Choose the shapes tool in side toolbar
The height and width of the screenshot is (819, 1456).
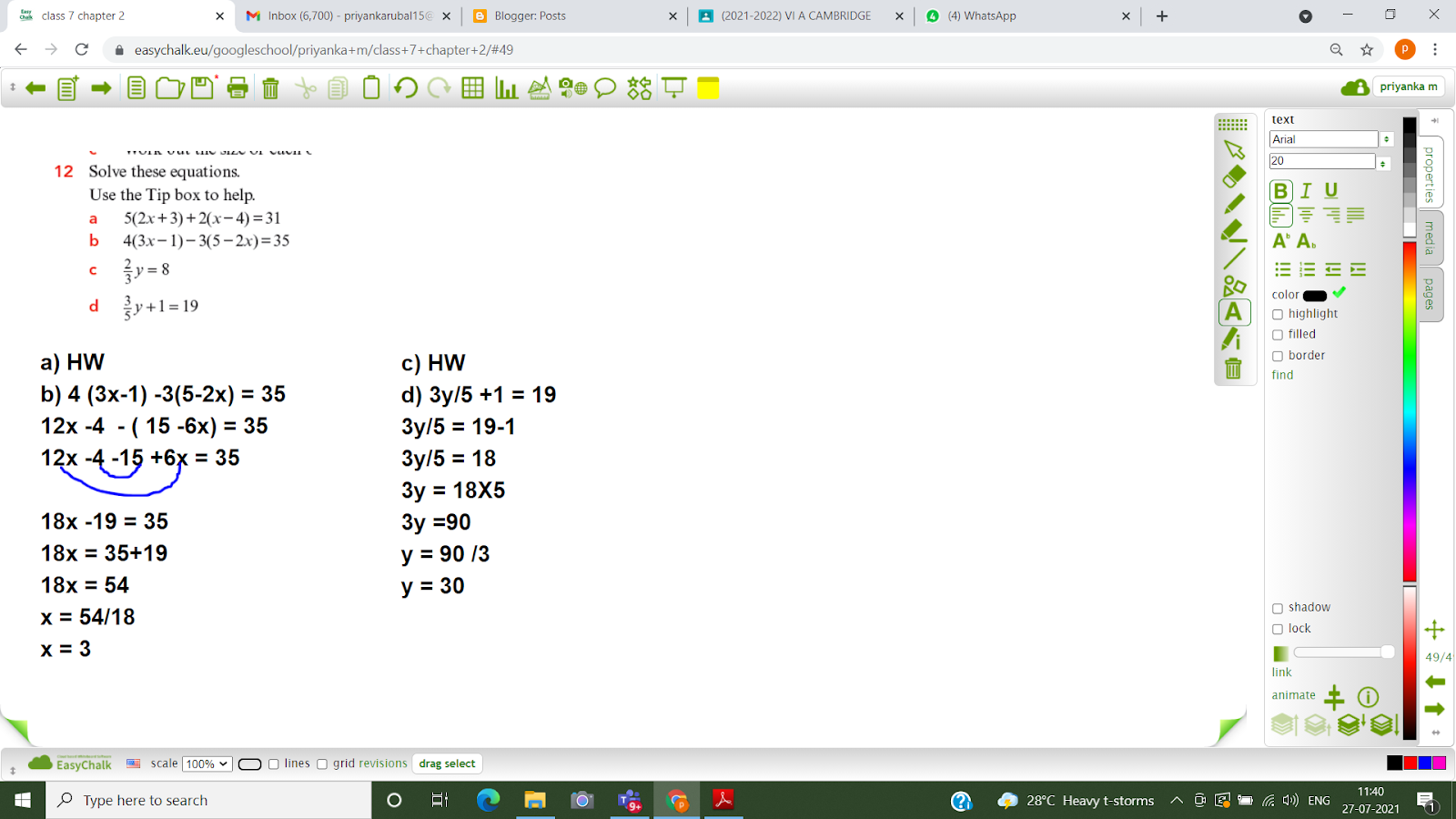coord(1234,286)
